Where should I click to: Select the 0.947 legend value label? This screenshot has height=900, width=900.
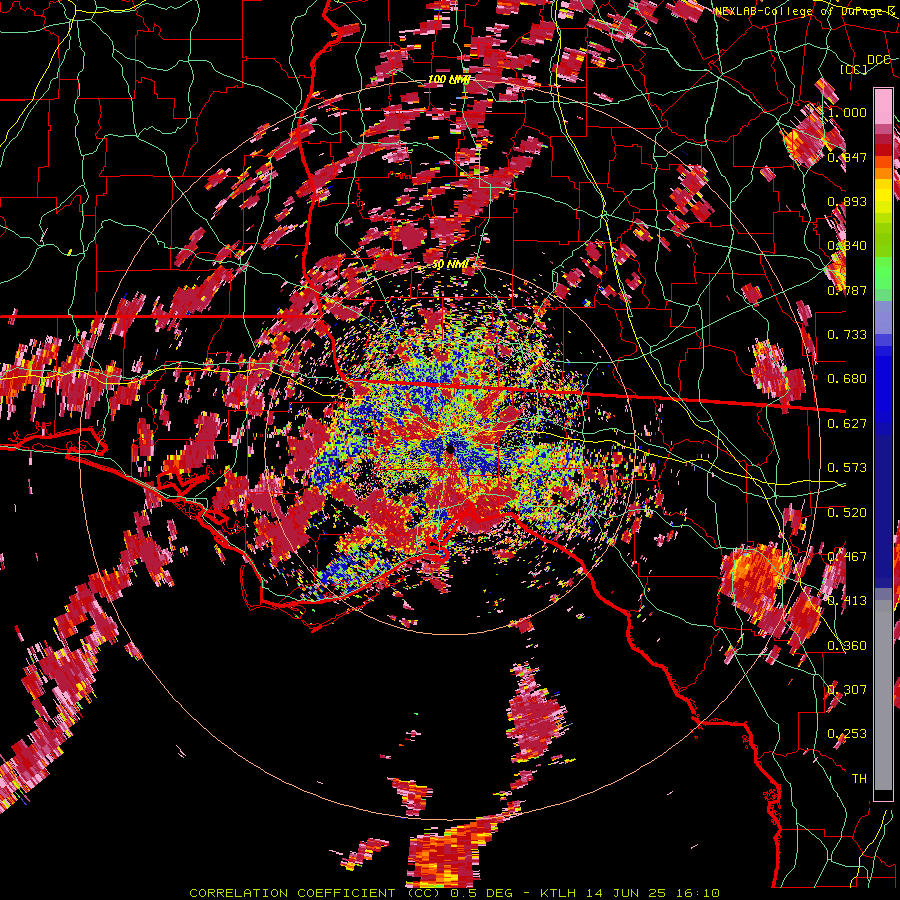[847, 157]
